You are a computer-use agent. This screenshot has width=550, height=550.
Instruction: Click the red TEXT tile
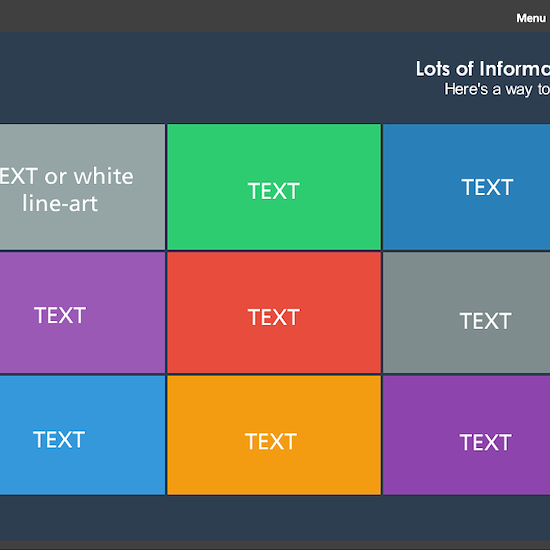click(274, 313)
